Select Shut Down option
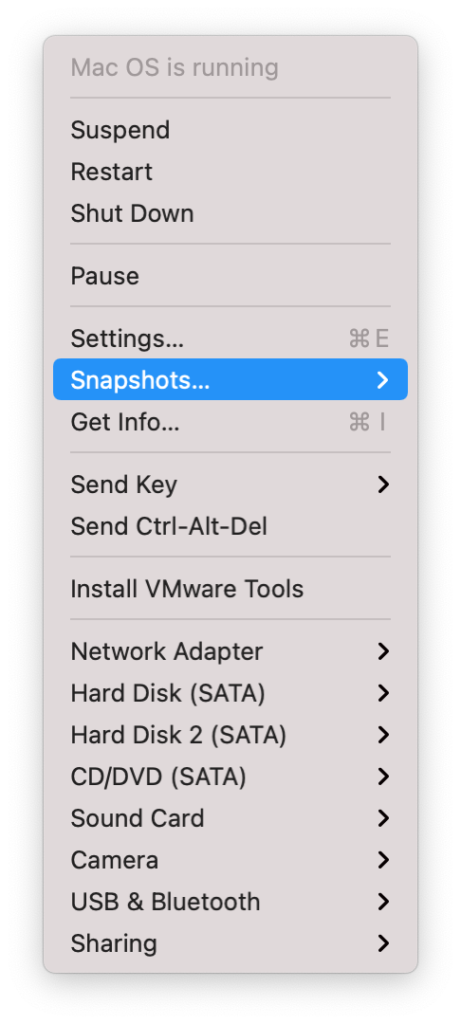 pos(230,214)
